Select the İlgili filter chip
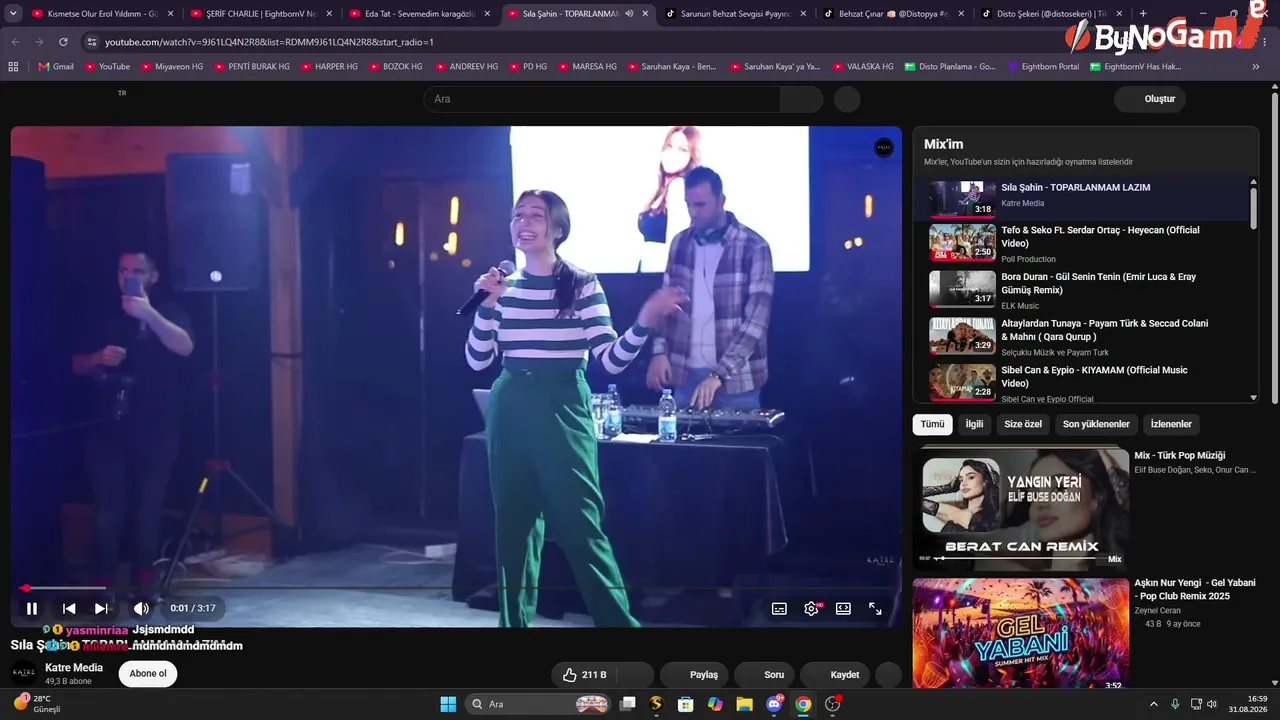 tap(974, 424)
